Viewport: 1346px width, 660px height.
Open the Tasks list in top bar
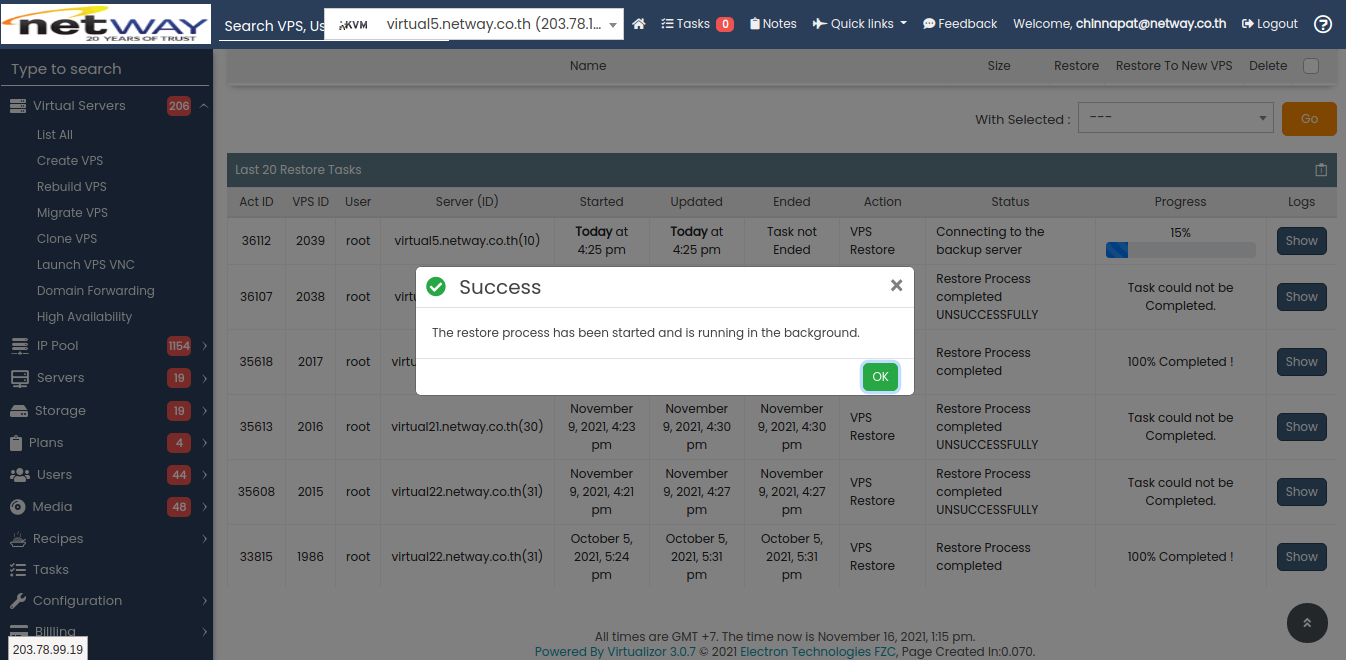[697, 24]
